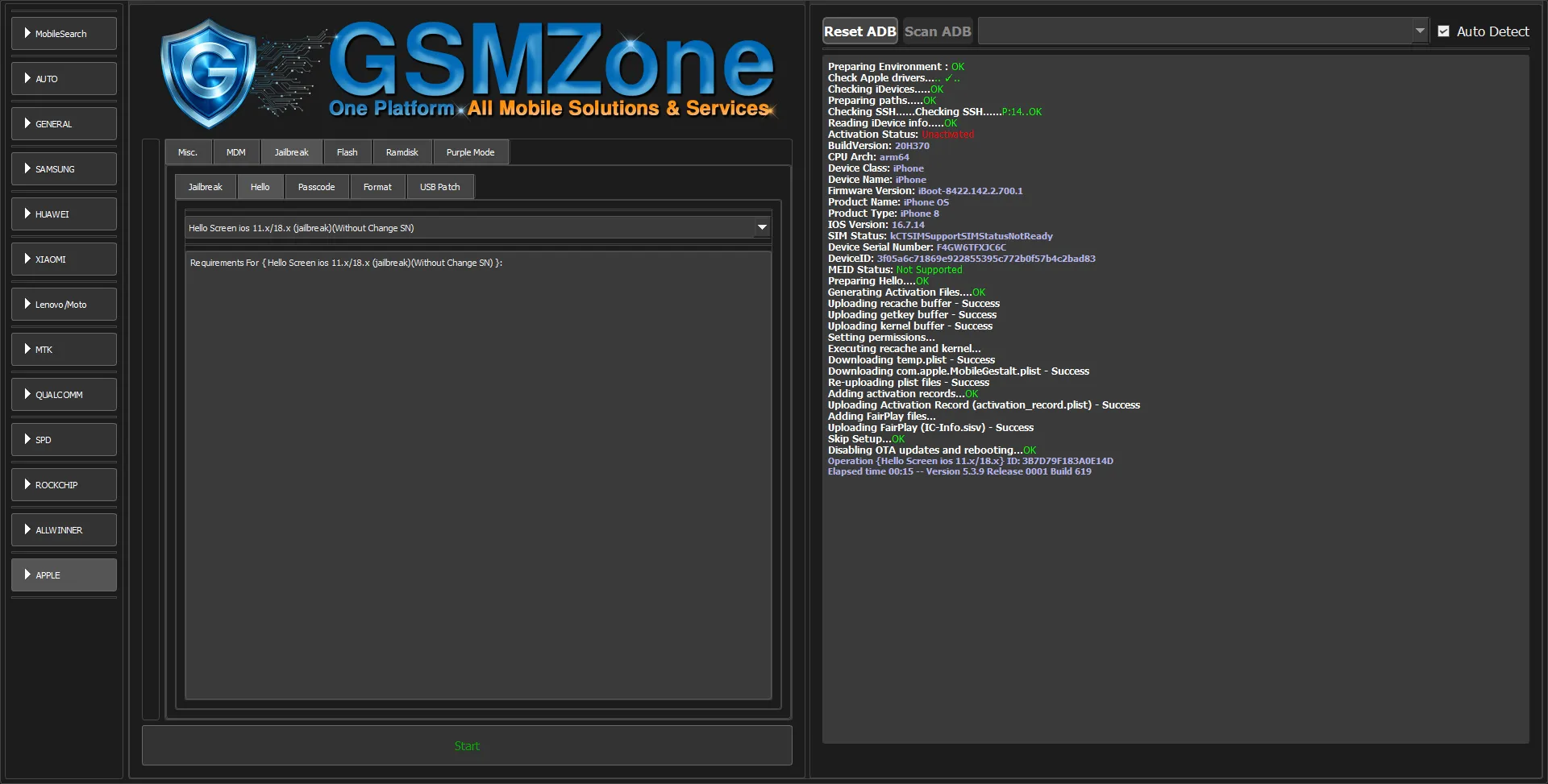Click the XIAOMI arrow icon
The image size is (1548, 784).
(x=27, y=259)
